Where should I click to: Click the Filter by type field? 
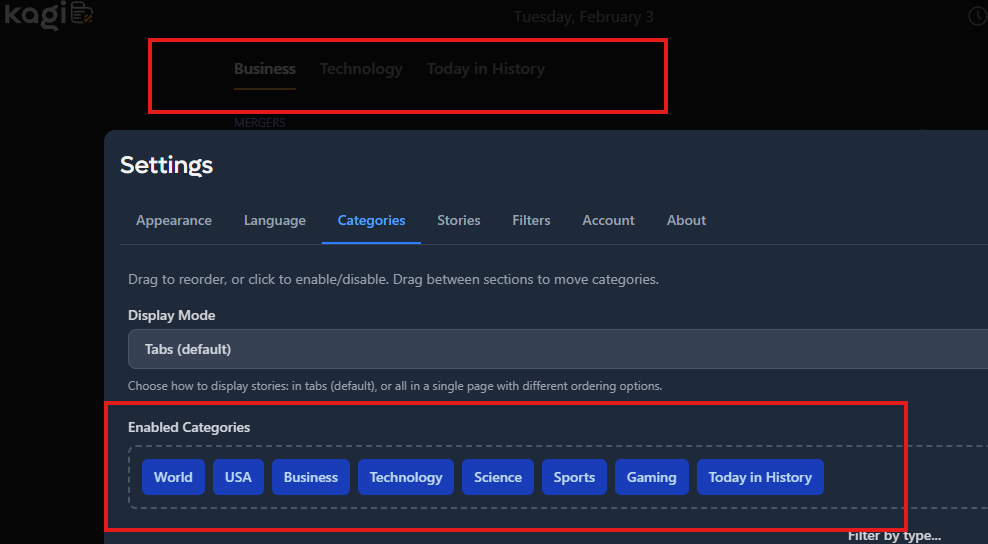(894, 535)
